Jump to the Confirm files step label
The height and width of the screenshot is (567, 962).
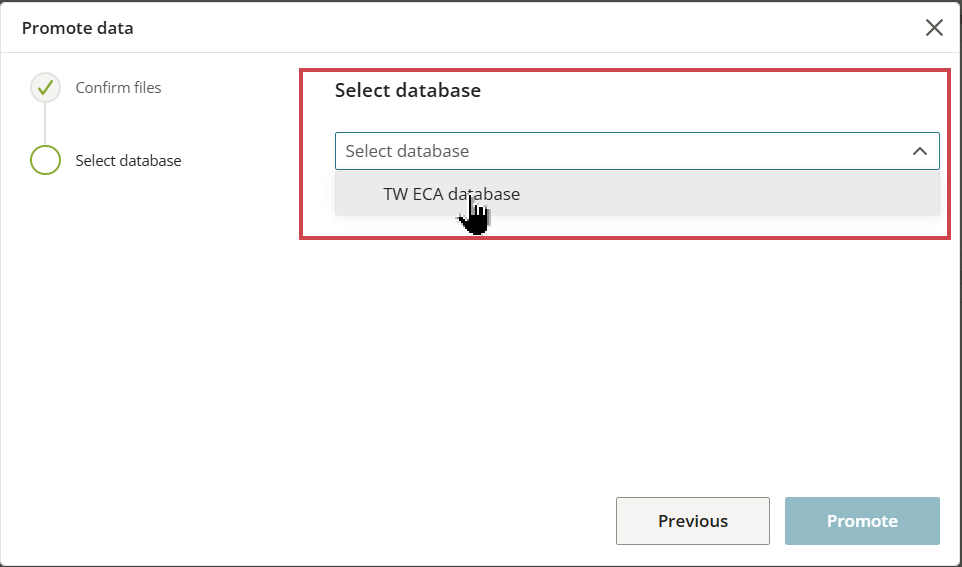tap(118, 88)
